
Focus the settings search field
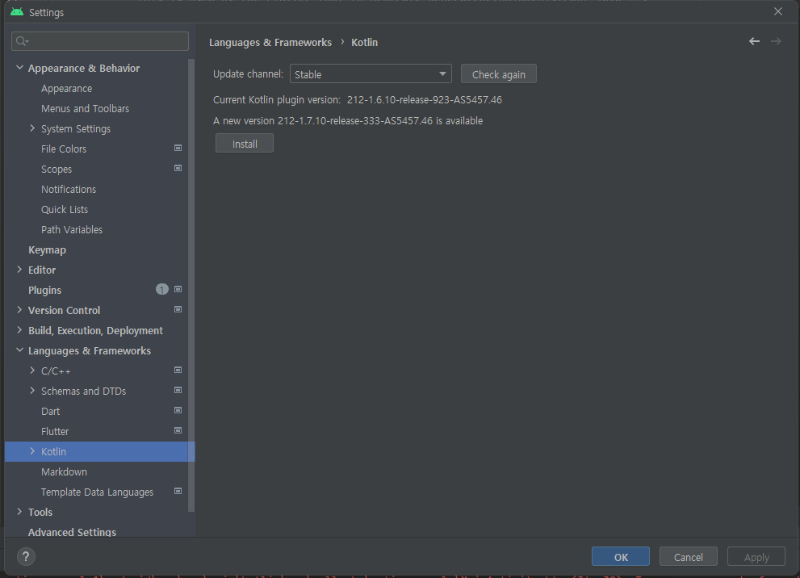(x=100, y=41)
